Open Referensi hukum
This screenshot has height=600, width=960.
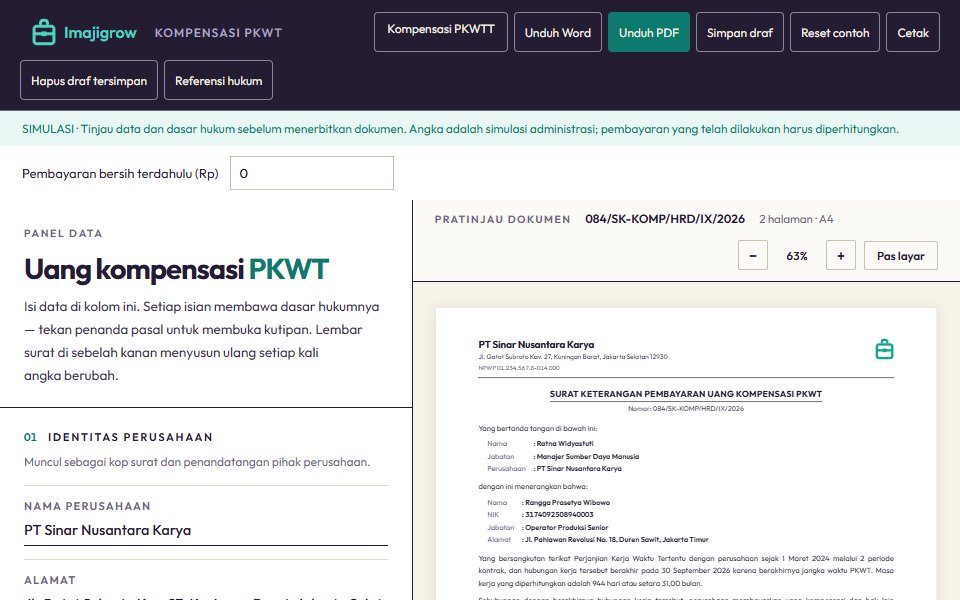tap(219, 80)
